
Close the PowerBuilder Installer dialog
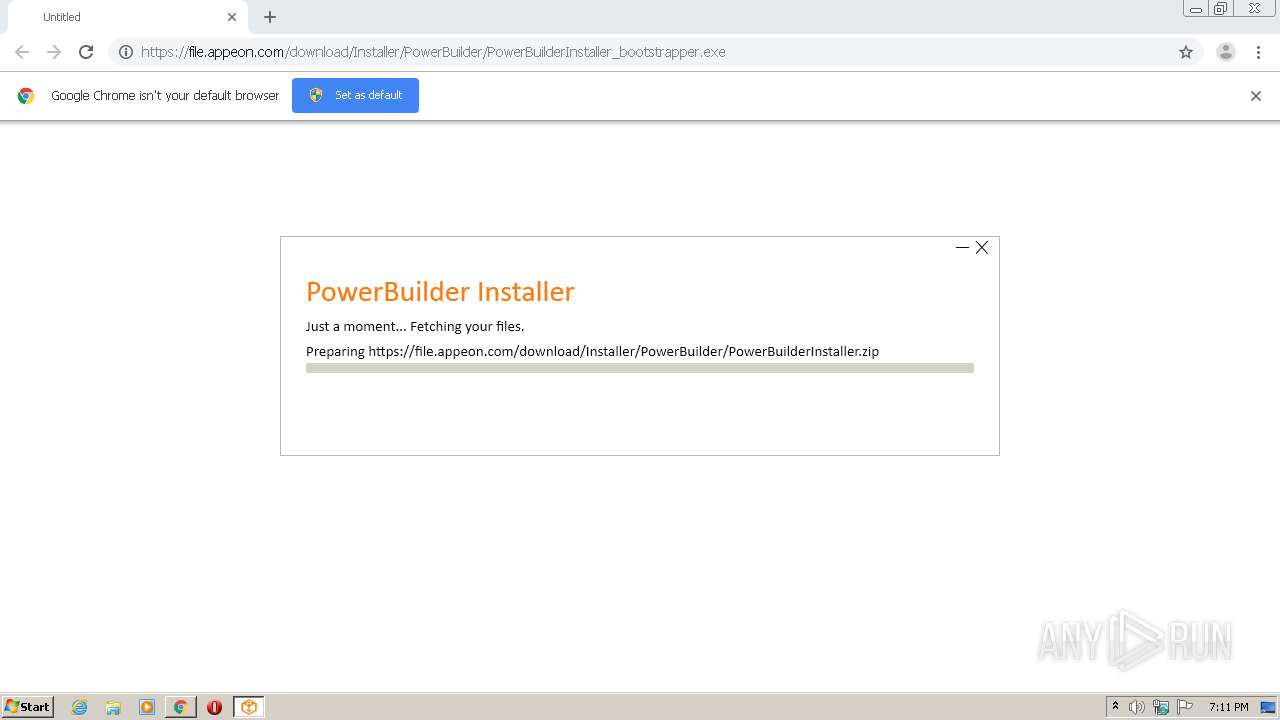pyautogui.click(x=982, y=247)
